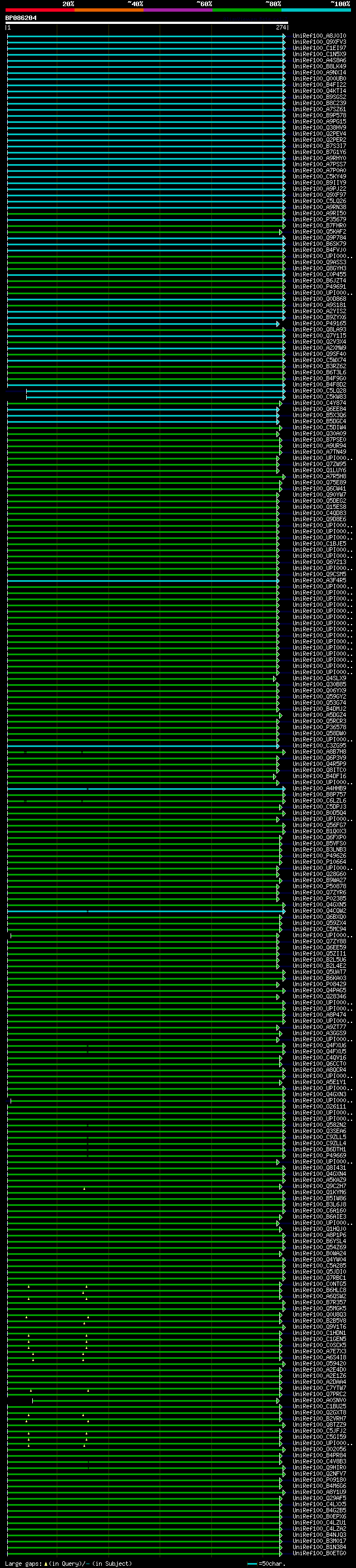Select the UniRef100_B8C239 label

click(x=319, y=103)
